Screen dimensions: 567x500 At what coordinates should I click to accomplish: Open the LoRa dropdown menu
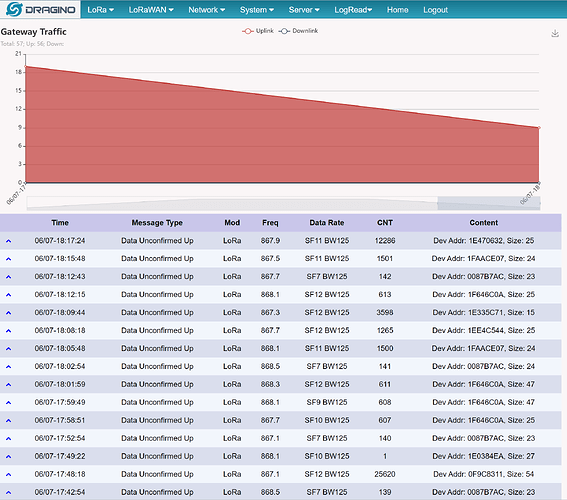coord(101,10)
